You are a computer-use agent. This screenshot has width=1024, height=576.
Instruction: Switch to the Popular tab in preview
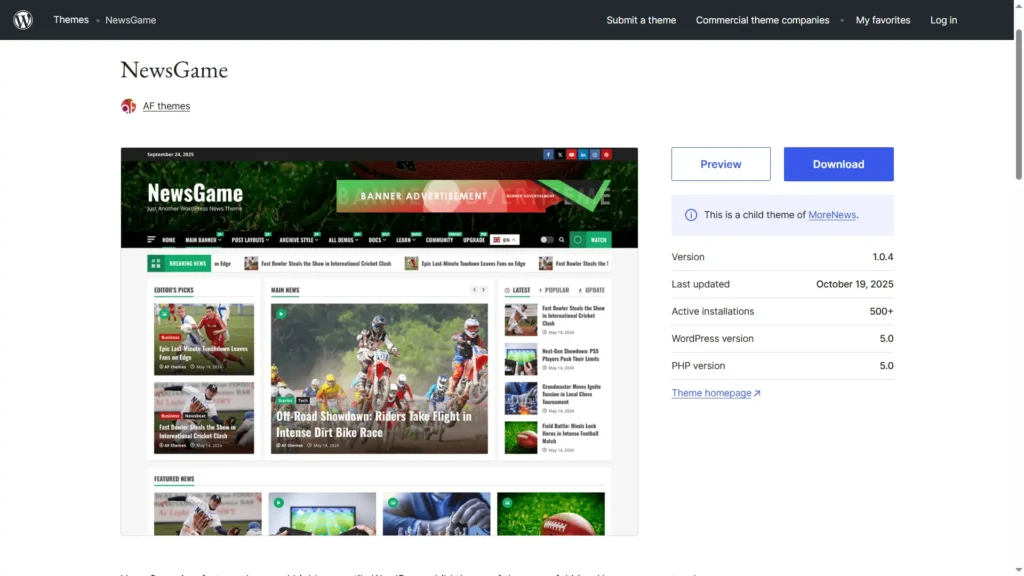coord(554,290)
